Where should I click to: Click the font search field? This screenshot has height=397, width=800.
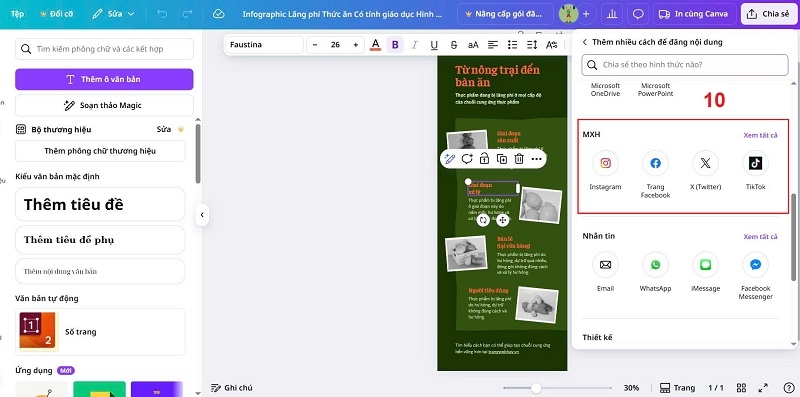pos(104,49)
